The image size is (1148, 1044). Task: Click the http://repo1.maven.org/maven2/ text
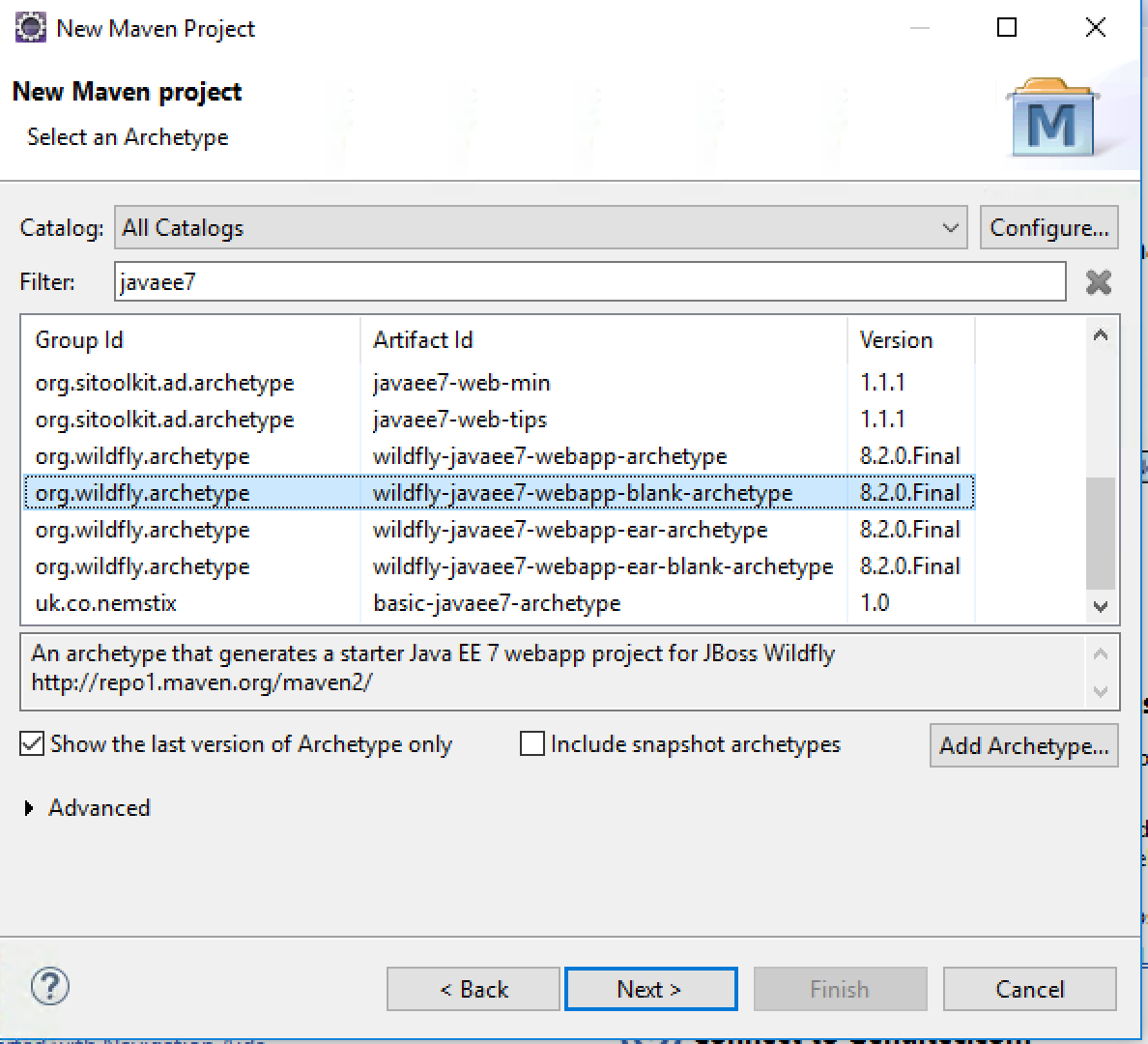pos(202,682)
